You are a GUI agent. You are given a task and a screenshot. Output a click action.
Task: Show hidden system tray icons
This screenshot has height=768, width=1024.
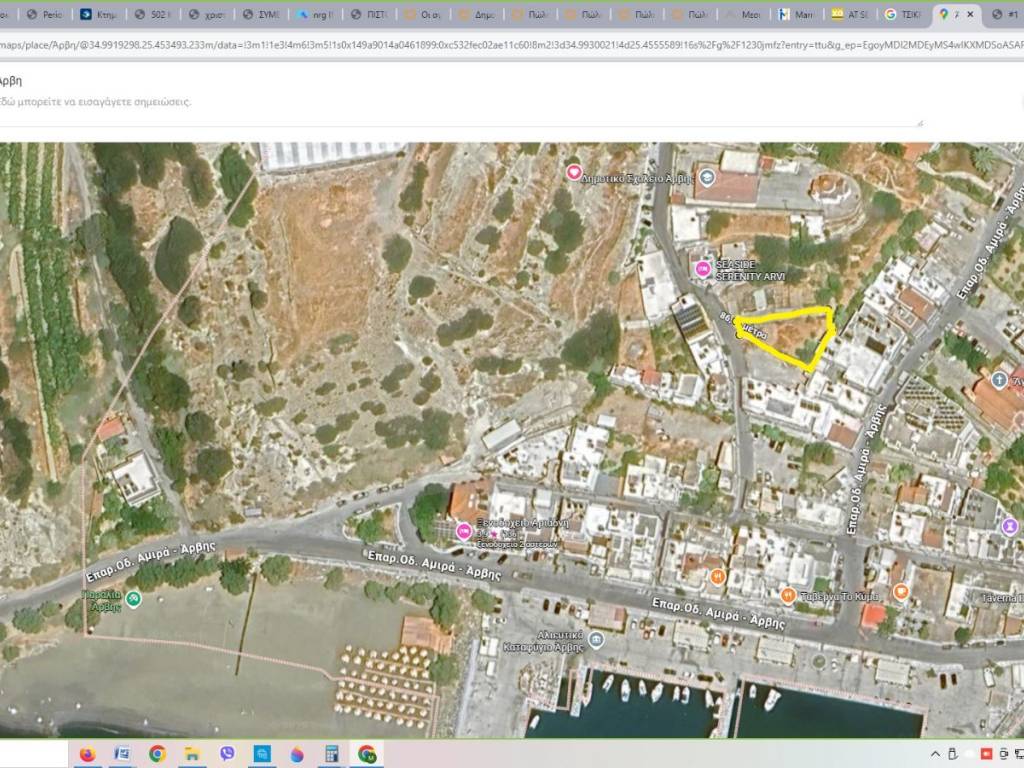coord(935,753)
